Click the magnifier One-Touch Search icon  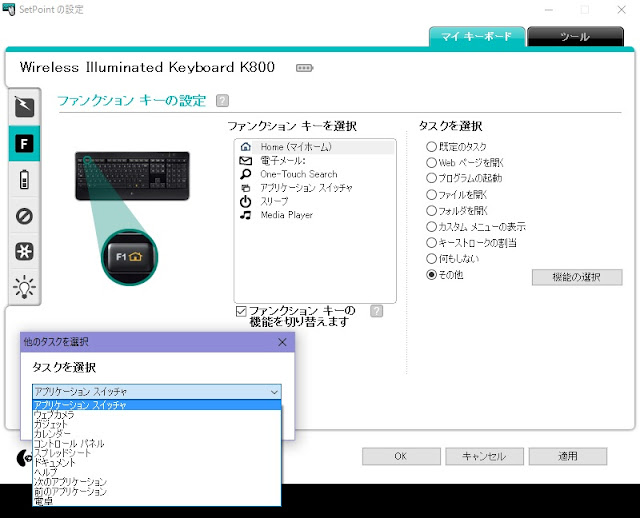245,174
